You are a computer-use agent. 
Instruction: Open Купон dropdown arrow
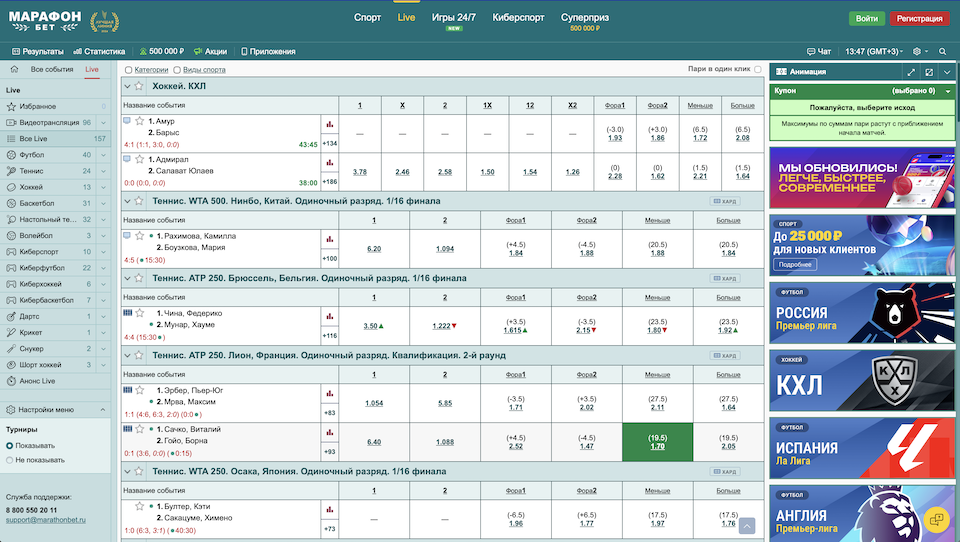[948, 91]
